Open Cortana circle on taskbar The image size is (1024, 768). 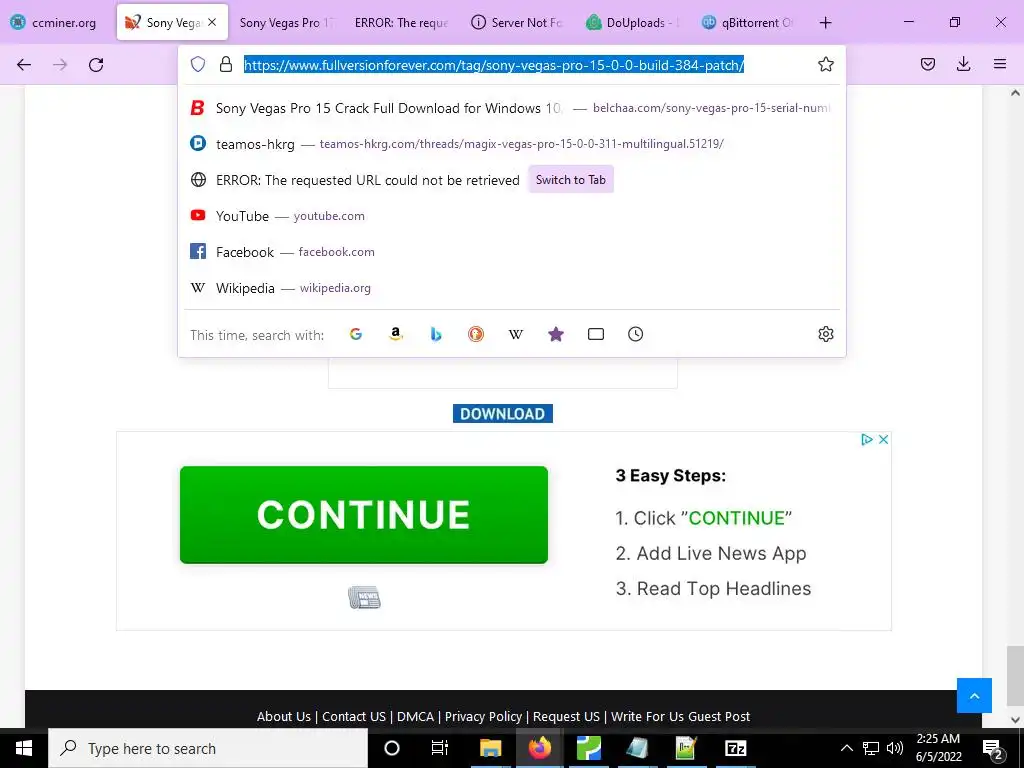click(x=392, y=748)
